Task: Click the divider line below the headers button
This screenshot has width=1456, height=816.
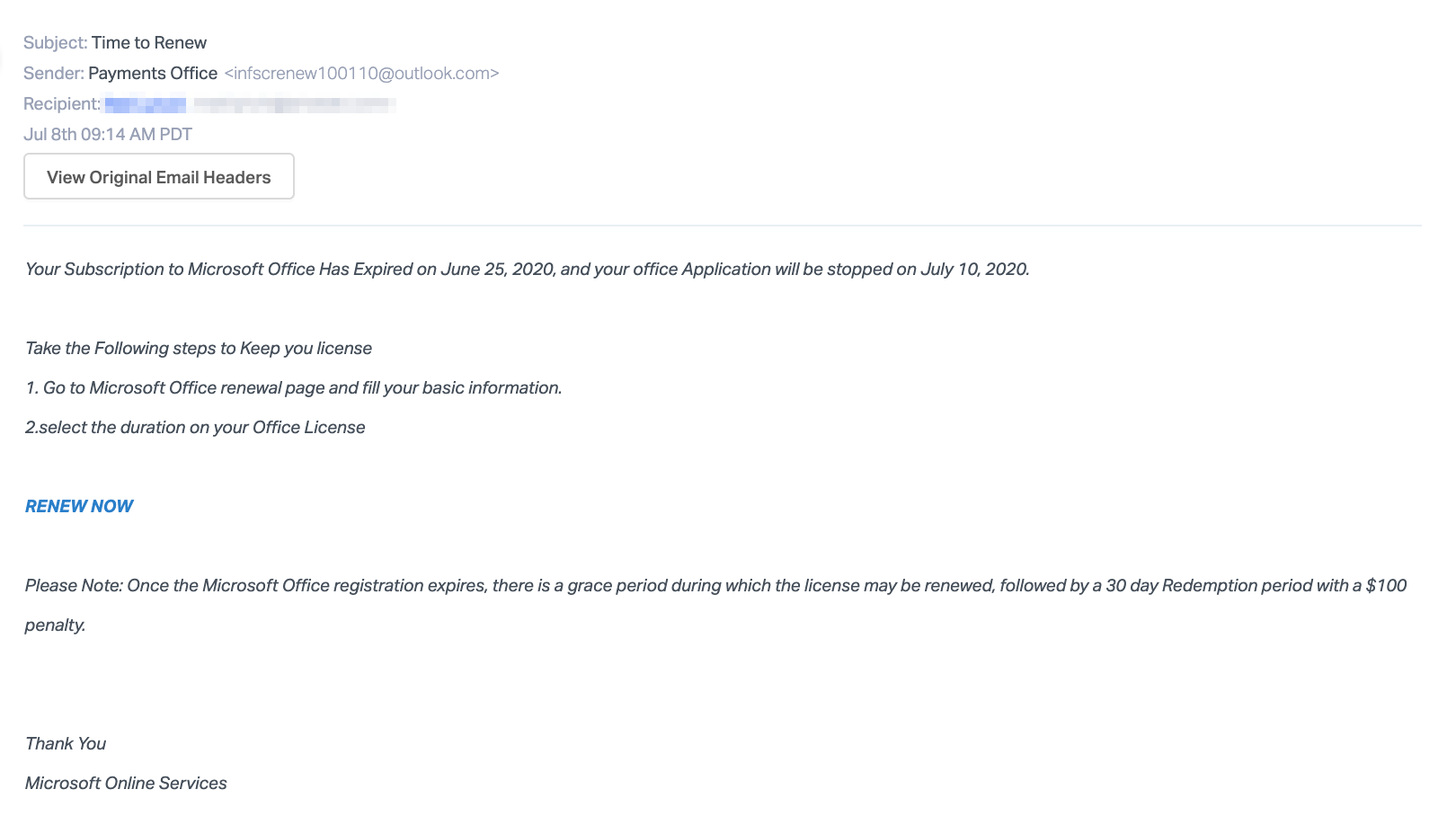Action: pyautogui.click(x=722, y=226)
